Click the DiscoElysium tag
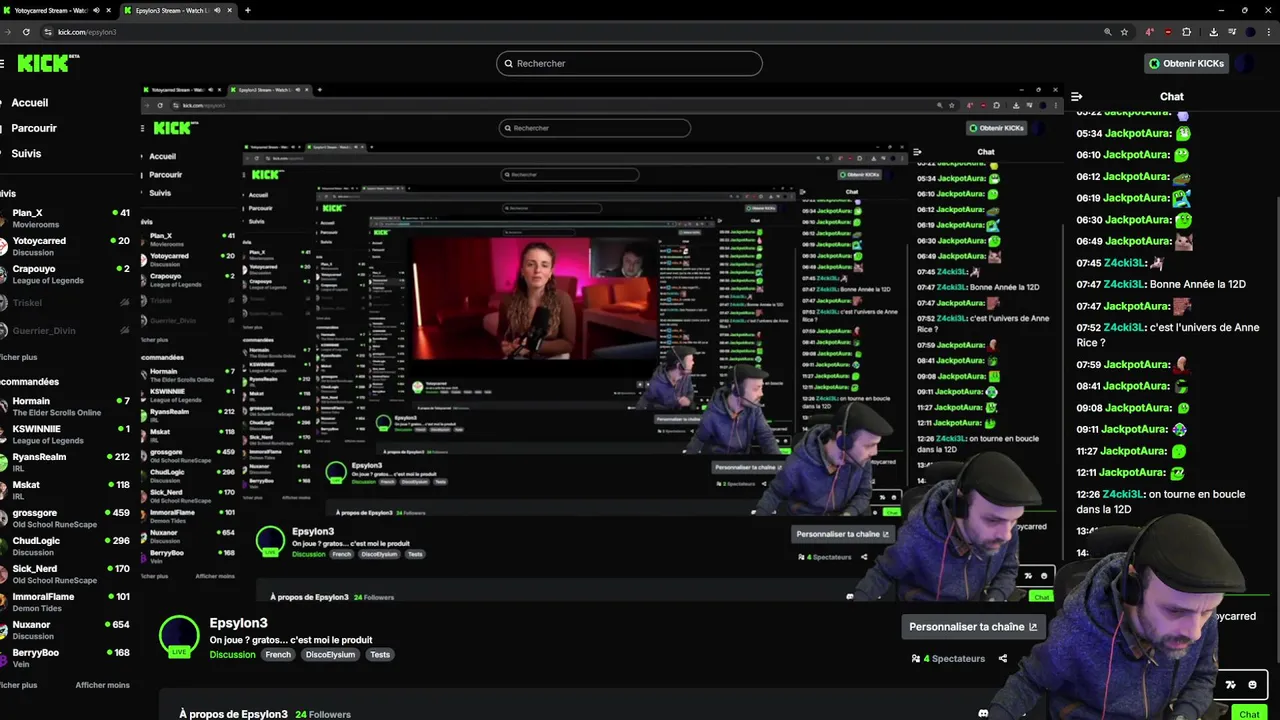This screenshot has width=1280, height=720. pyautogui.click(x=330, y=655)
